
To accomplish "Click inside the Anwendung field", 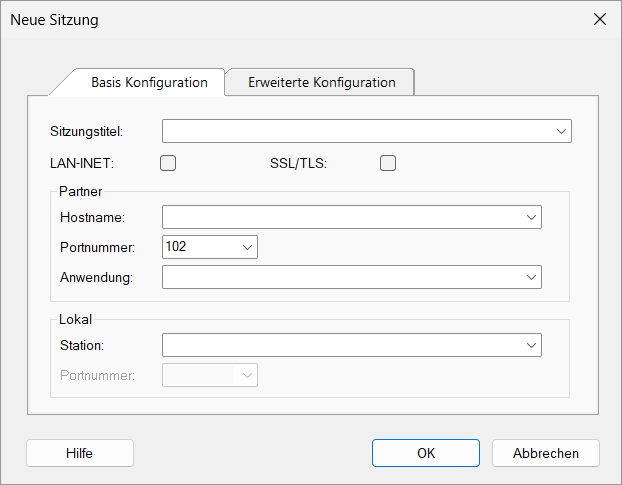I will pos(340,276).
